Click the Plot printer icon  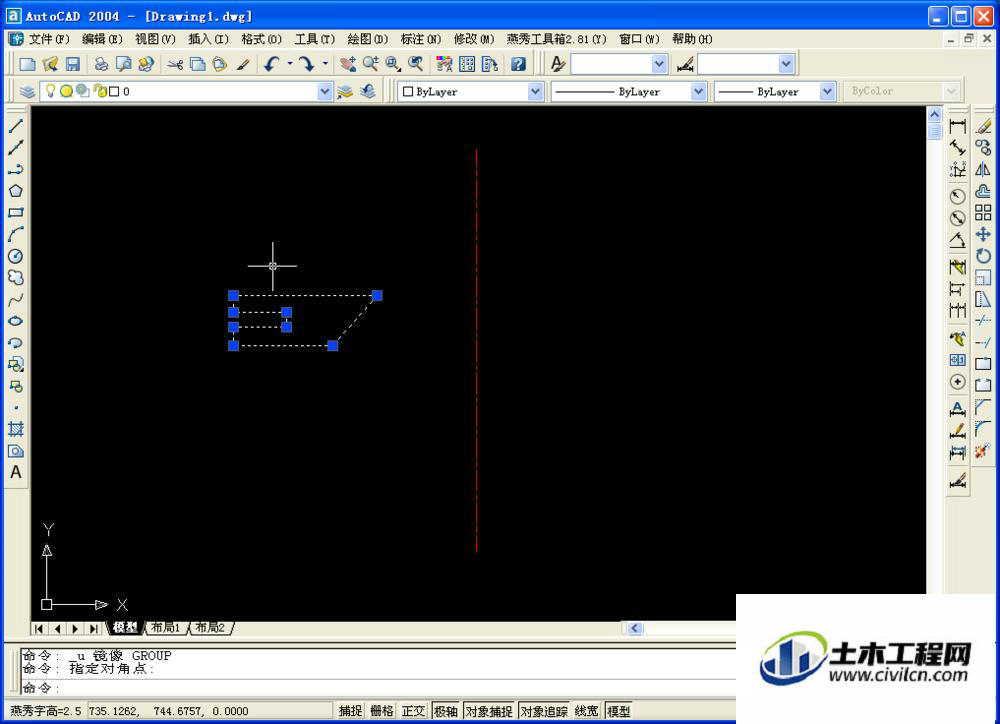(101, 64)
